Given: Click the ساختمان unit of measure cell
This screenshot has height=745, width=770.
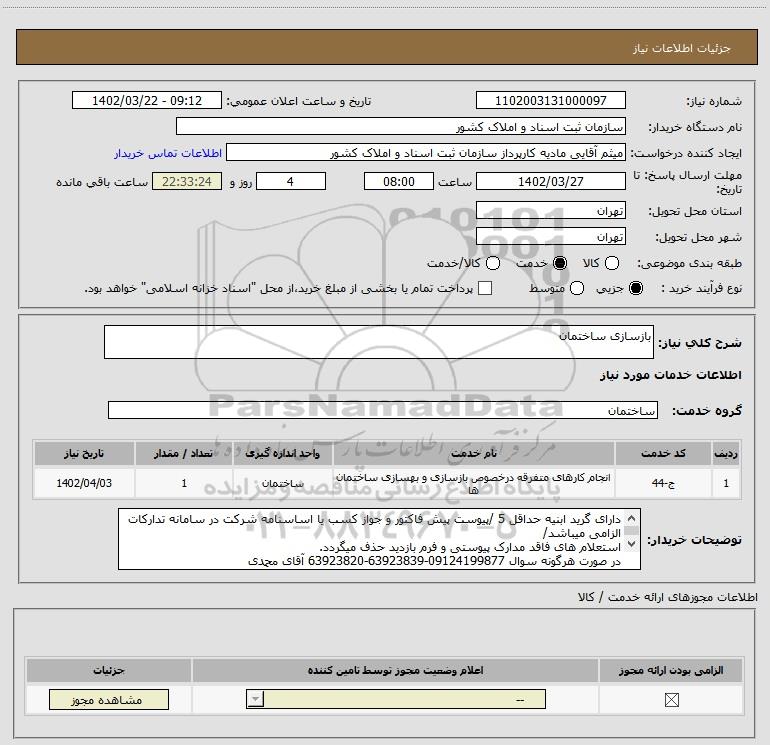Looking at the screenshot, I should point(282,483).
